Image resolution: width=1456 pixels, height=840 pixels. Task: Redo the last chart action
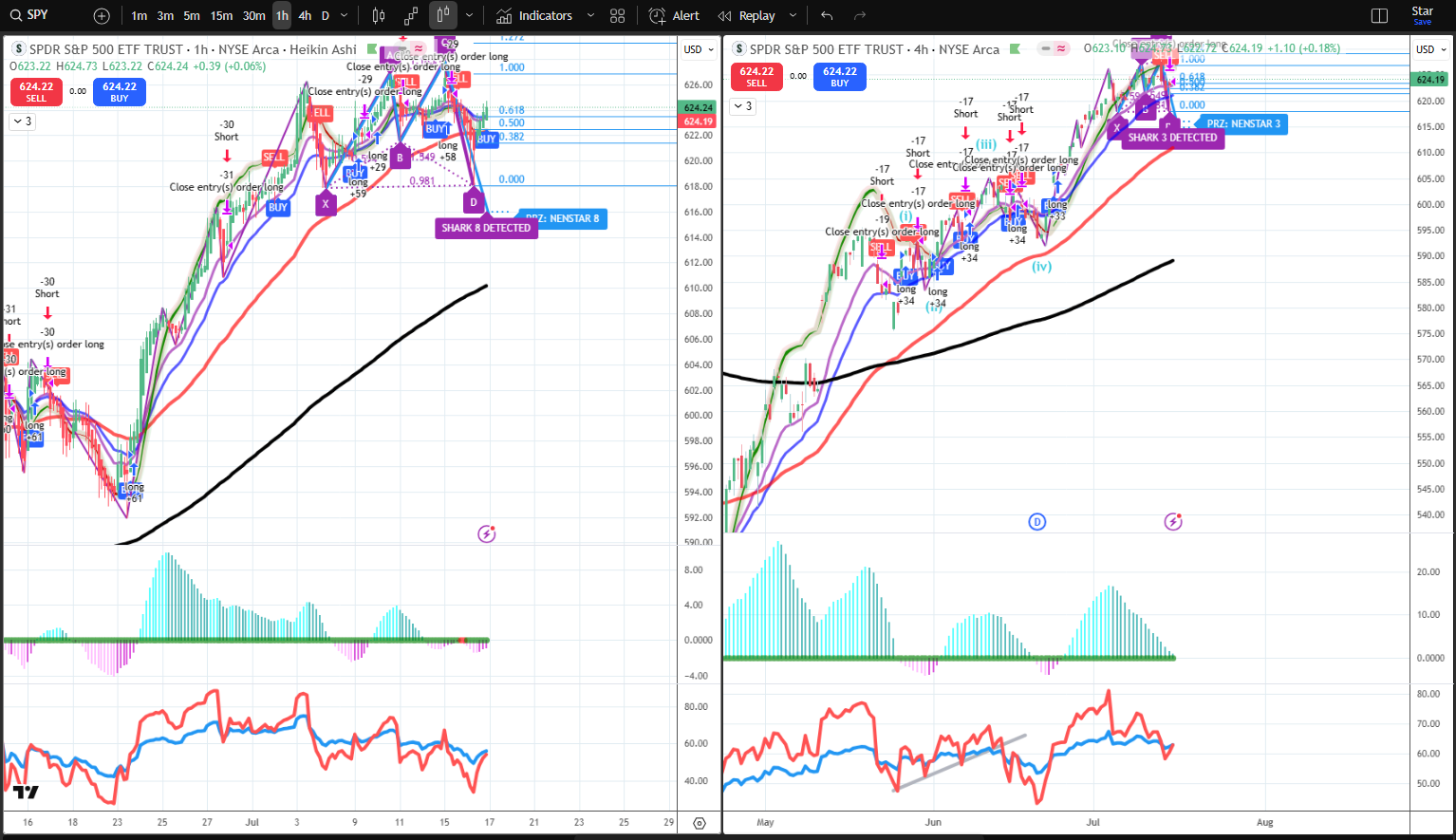(x=860, y=16)
